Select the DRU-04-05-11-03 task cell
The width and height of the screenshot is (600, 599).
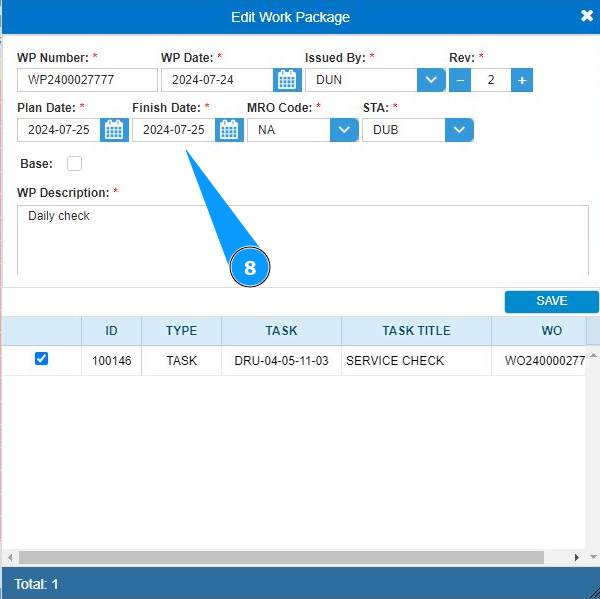281,361
